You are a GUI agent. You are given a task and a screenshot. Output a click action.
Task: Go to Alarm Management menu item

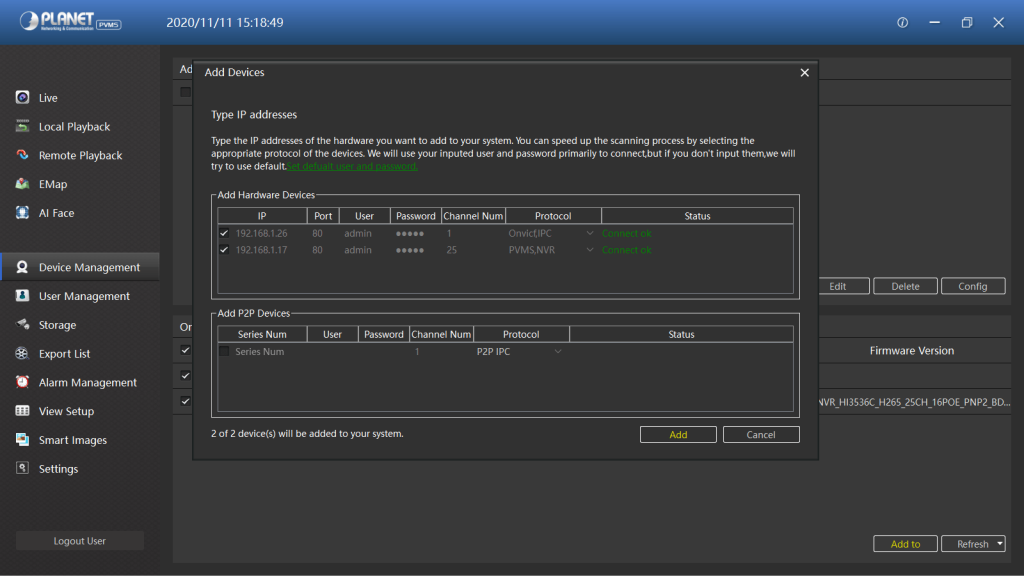coord(88,382)
